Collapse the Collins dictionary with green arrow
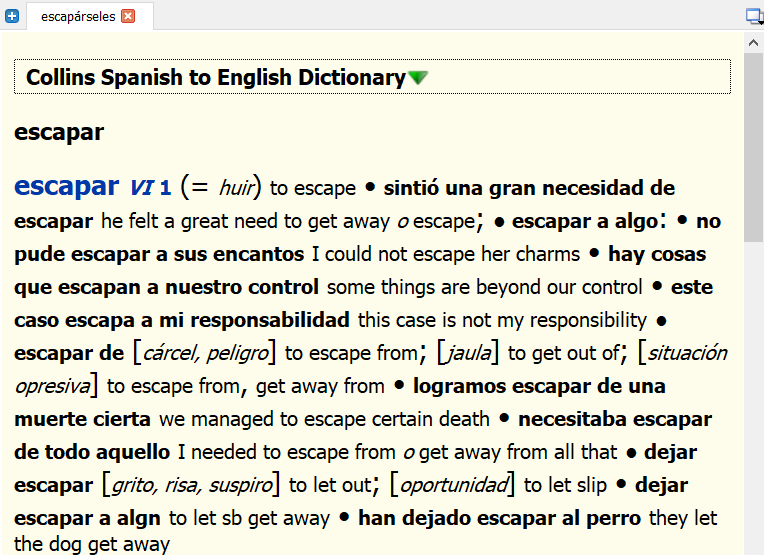The width and height of the screenshot is (764, 555). click(418, 78)
